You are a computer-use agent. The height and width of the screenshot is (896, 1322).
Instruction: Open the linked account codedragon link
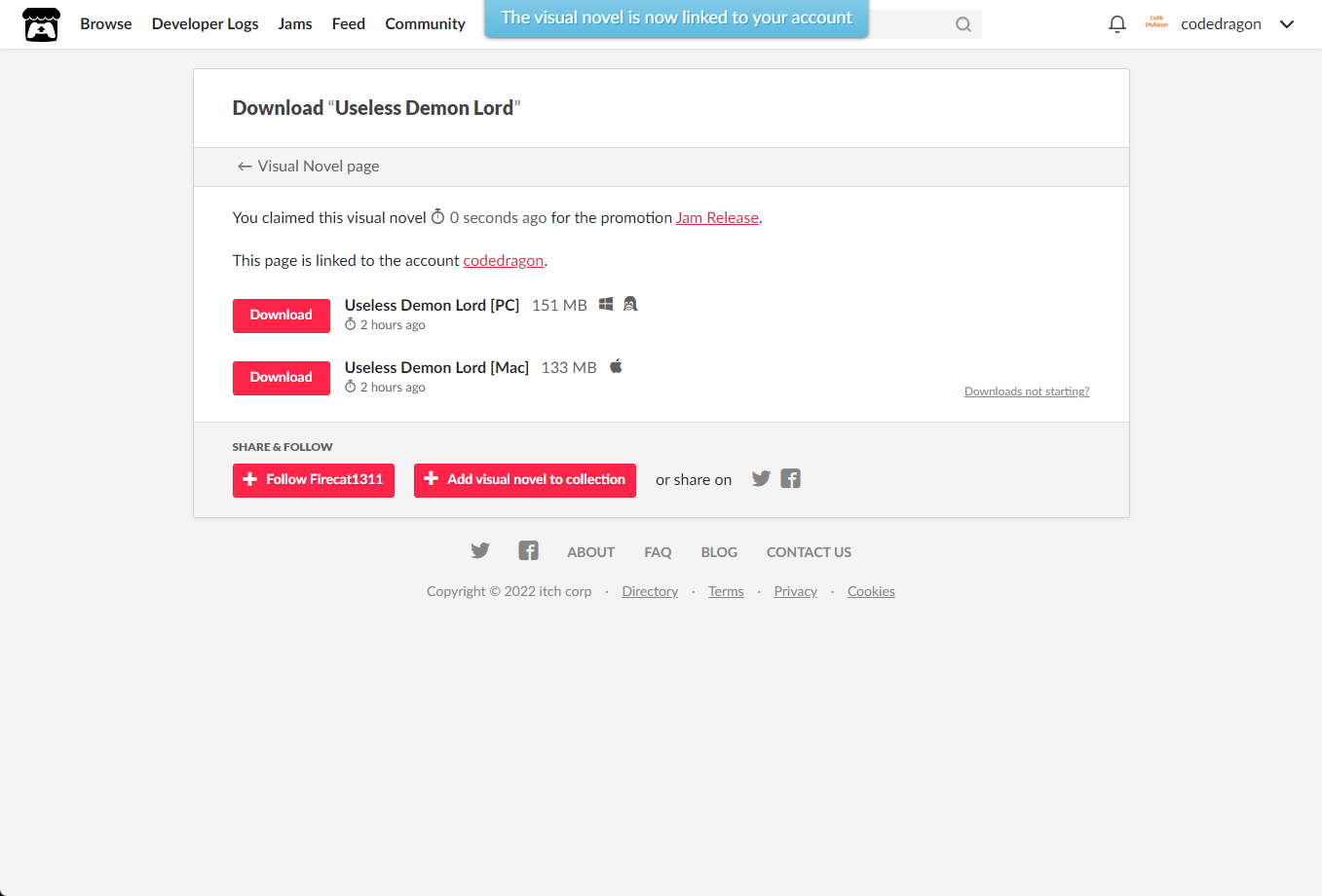tap(504, 261)
